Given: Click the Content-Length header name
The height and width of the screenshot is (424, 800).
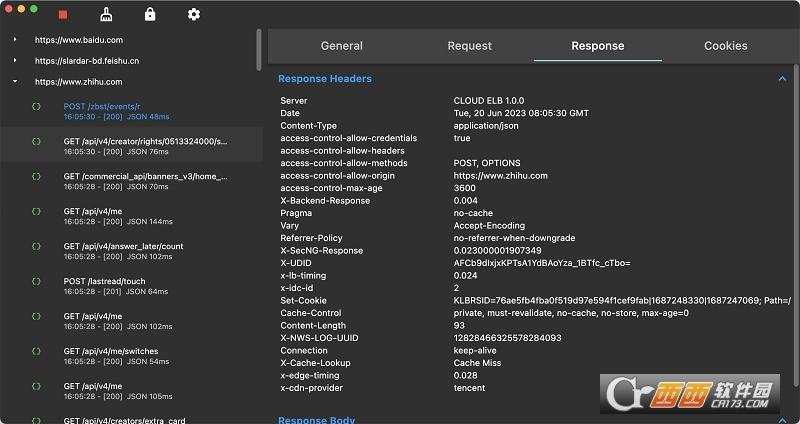Looking at the screenshot, I should (313, 326).
